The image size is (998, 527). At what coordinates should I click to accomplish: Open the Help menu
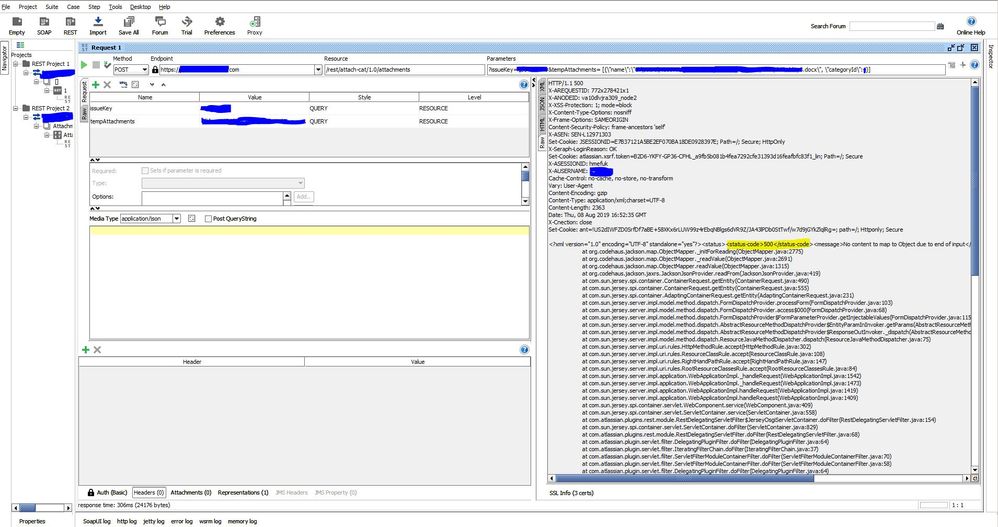click(164, 6)
